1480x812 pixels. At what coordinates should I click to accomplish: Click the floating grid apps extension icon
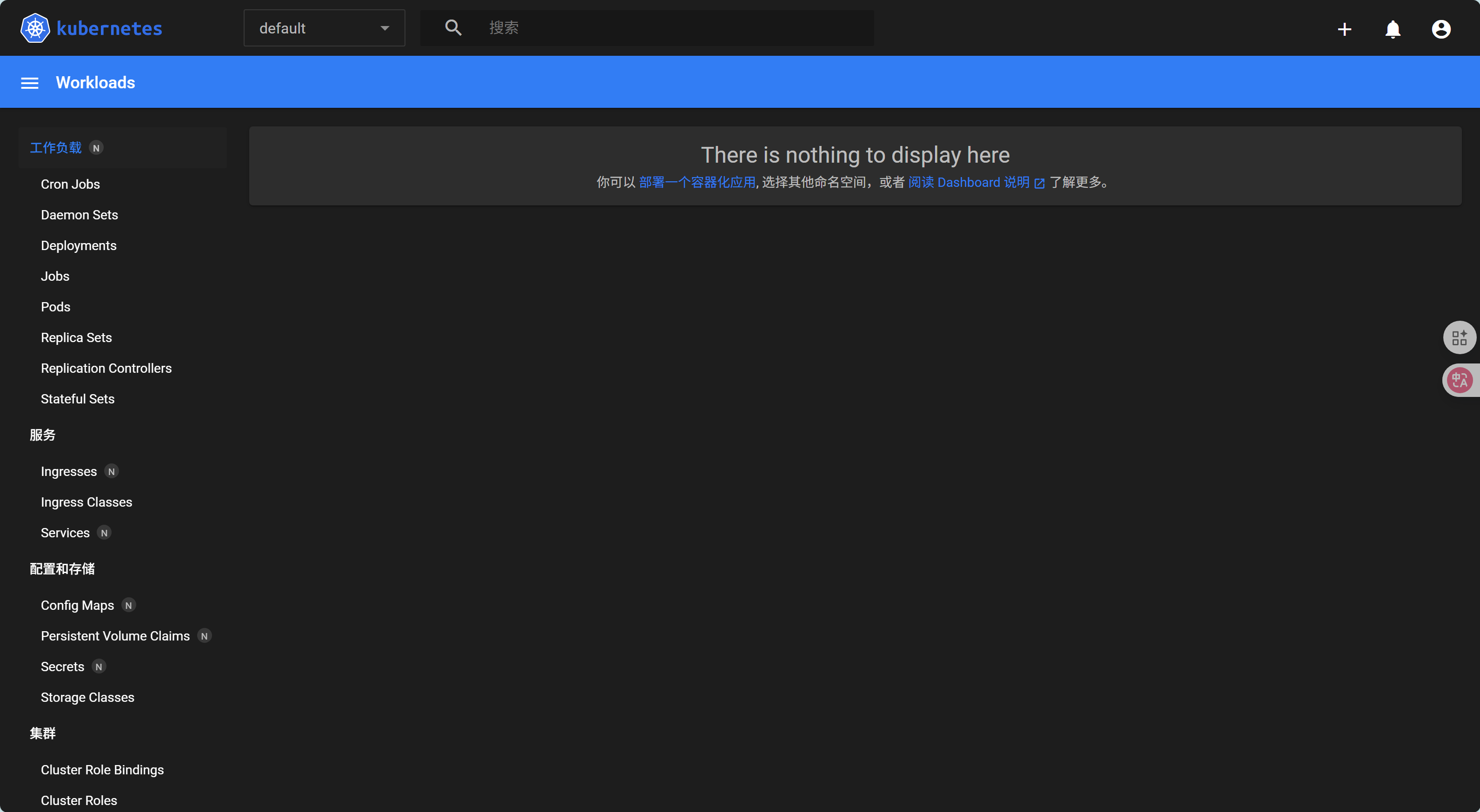1460,337
